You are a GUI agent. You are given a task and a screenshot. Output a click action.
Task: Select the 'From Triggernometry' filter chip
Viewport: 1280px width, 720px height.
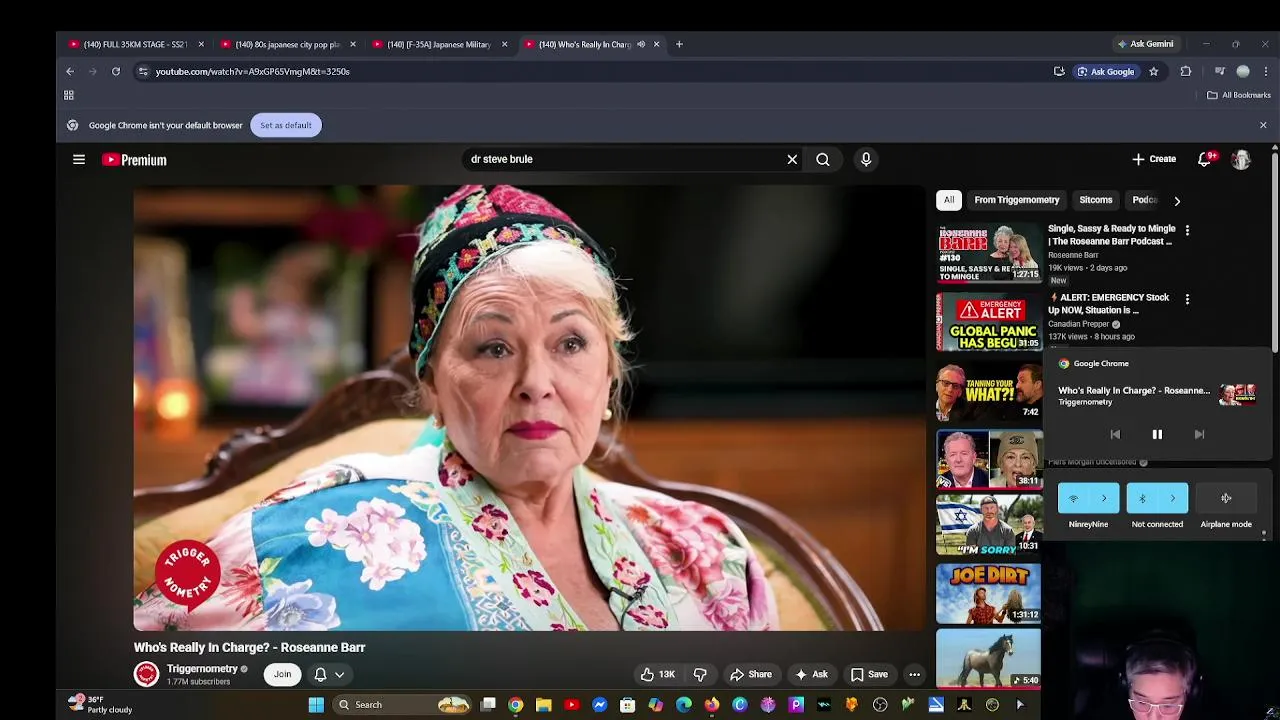pos(1017,200)
